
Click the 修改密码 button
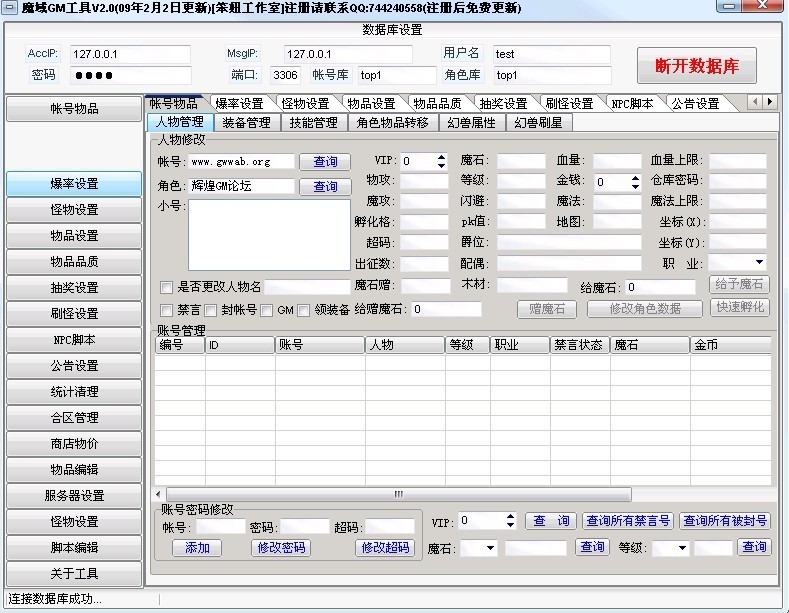click(x=281, y=548)
